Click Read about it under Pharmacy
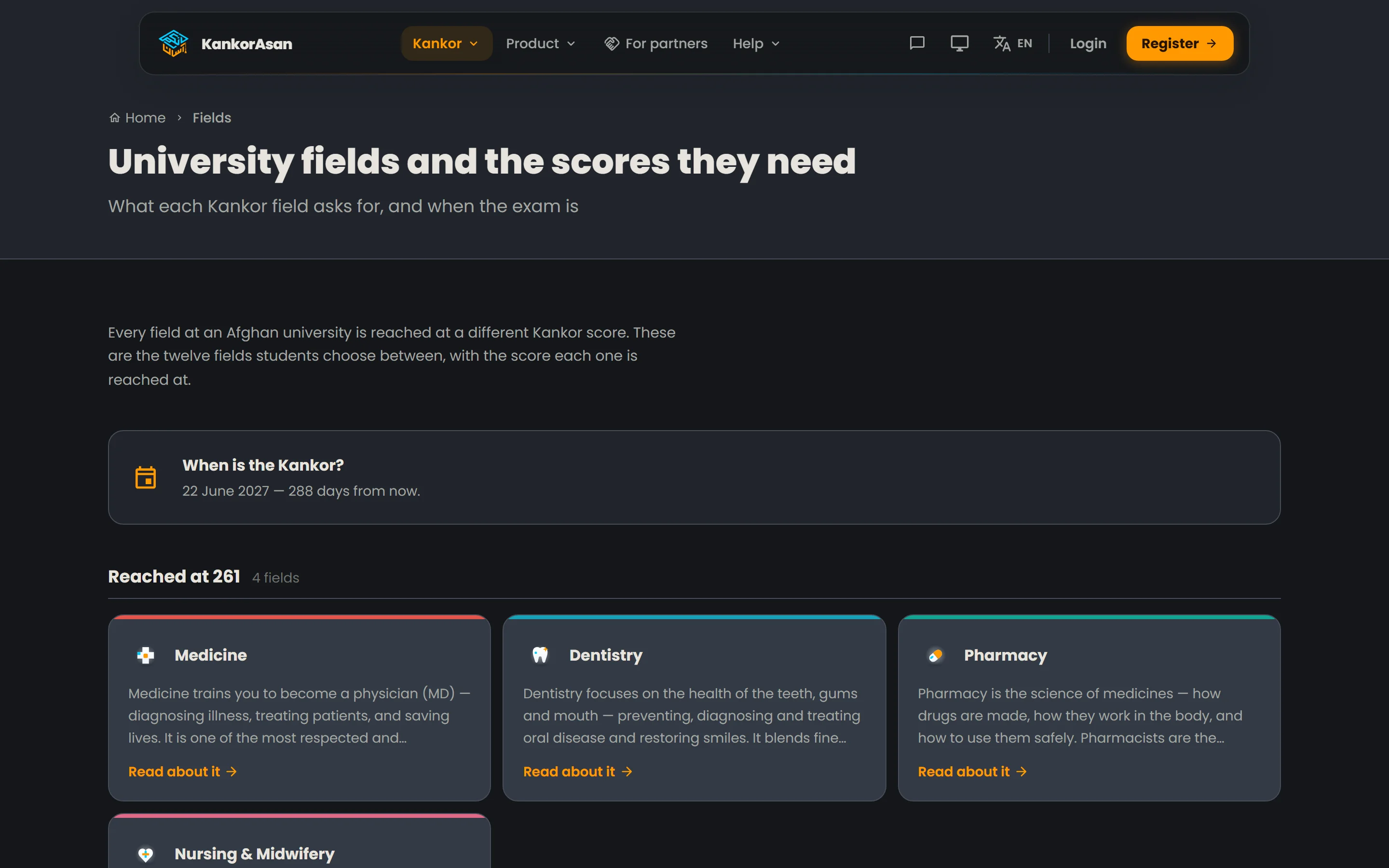 click(972, 772)
